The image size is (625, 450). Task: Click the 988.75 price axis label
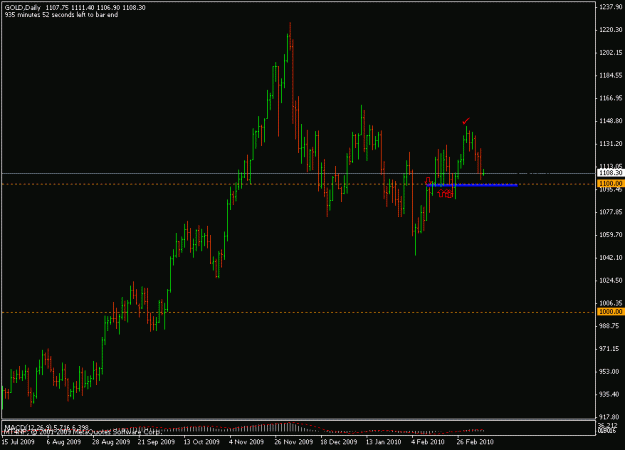pyautogui.click(x=611, y=326)
